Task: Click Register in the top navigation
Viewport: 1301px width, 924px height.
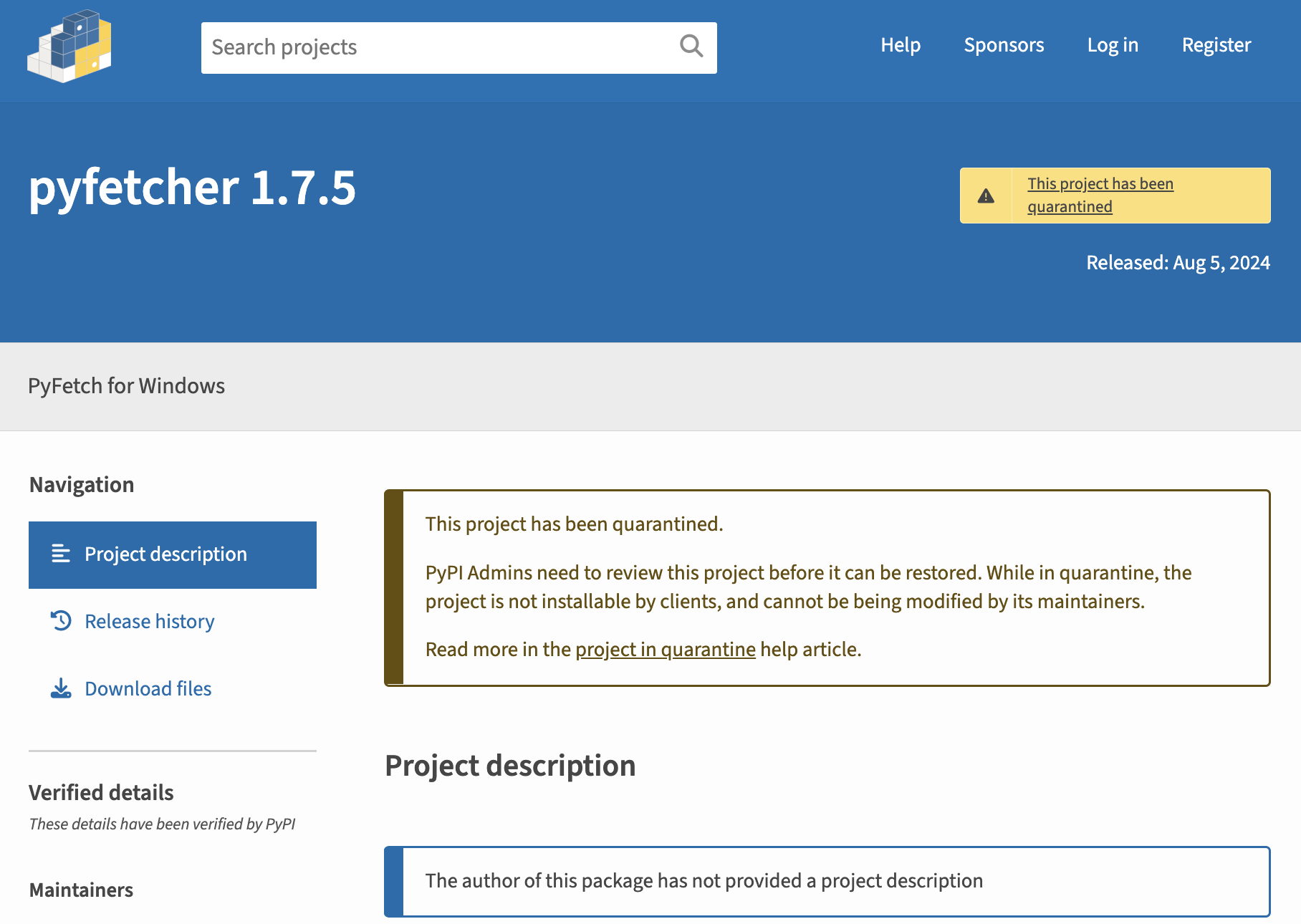Action: coord(1216,45)
